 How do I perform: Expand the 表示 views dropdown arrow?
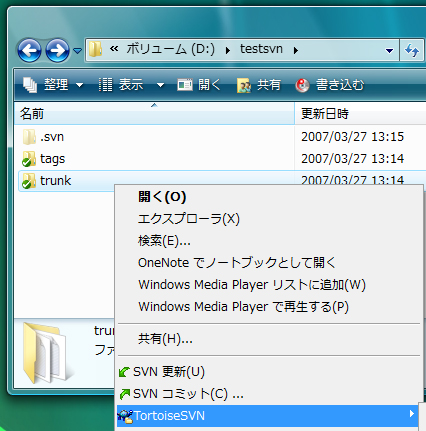[160, 85]
